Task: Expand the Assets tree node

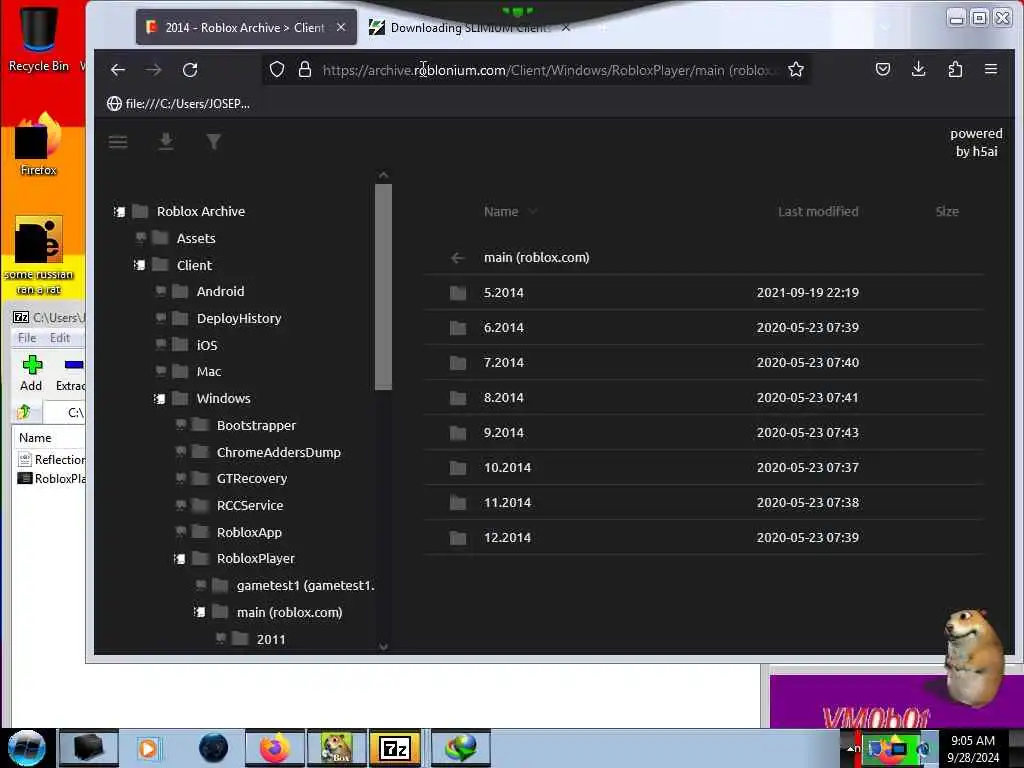Action: 140,238
